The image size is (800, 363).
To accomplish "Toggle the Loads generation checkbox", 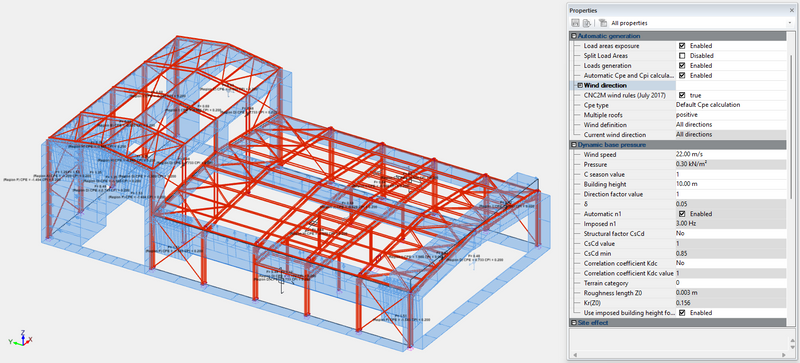I will click(682, 66).
